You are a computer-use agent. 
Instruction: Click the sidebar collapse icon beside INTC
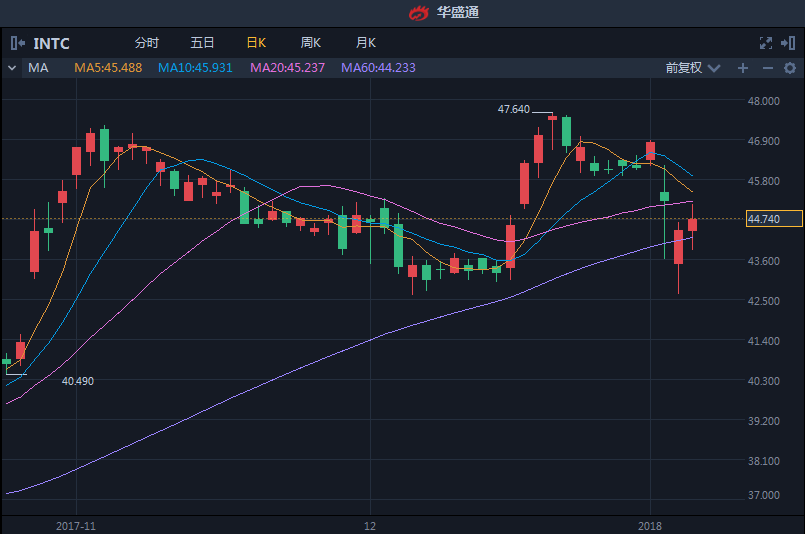17,43
